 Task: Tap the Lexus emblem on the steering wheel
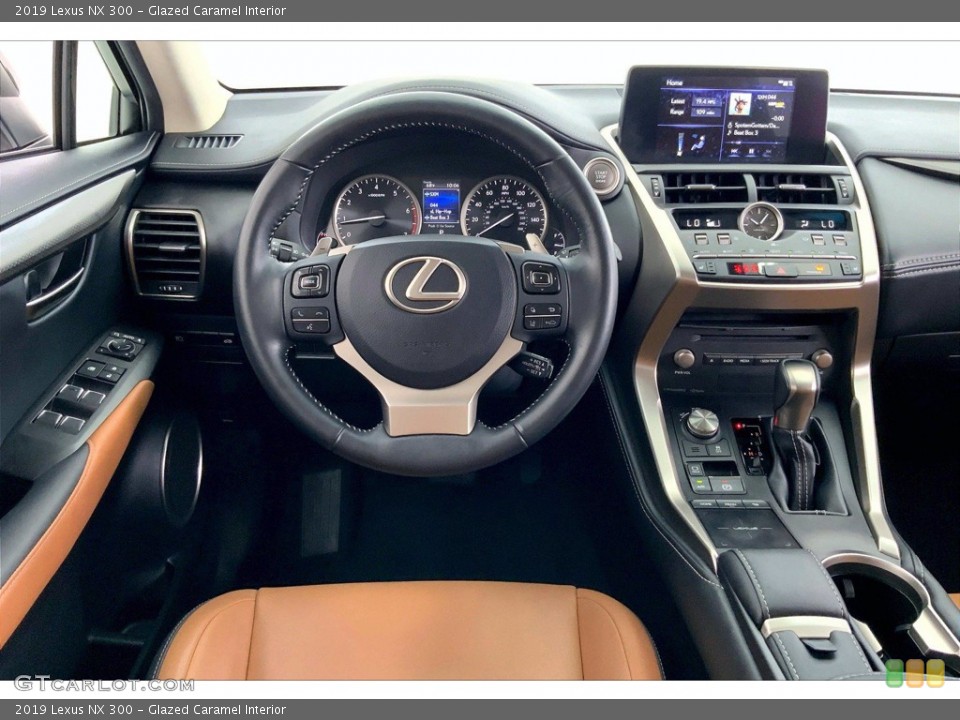426,285
